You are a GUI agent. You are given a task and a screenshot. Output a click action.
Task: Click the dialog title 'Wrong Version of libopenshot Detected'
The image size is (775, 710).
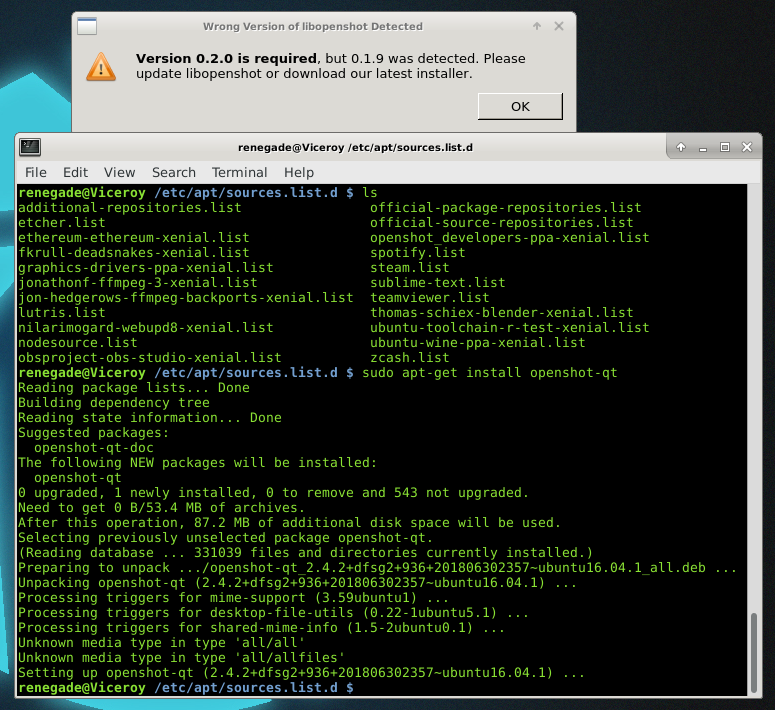pos(313,26)
